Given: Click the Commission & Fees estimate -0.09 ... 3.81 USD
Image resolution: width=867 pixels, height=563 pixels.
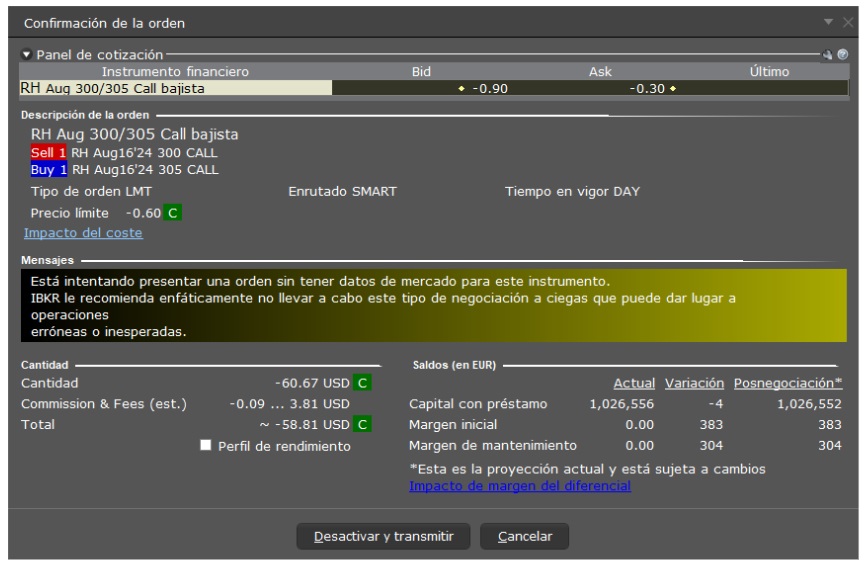Looking at the screenshot, I should [289, 404].
